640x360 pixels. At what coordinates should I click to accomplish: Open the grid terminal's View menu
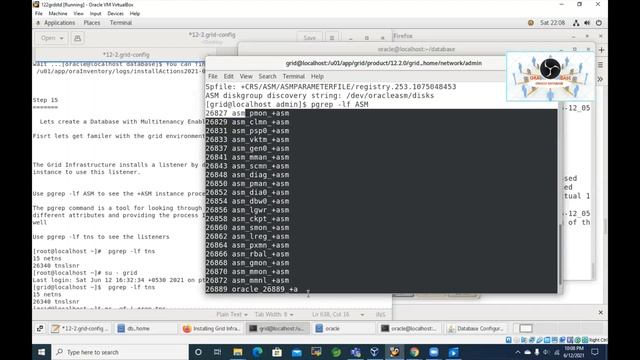pyautogui.click(x=246, y=76)
